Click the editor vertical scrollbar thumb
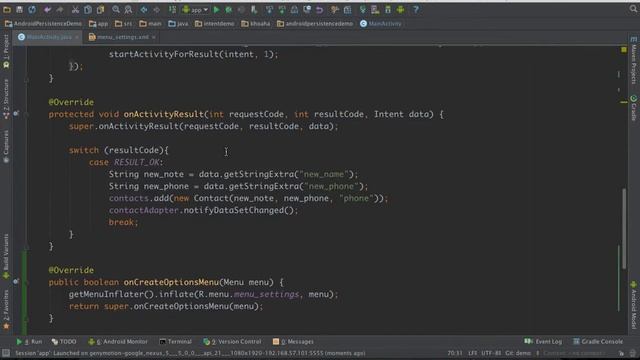Screen dimensions: 640x360 click(624, 229)
